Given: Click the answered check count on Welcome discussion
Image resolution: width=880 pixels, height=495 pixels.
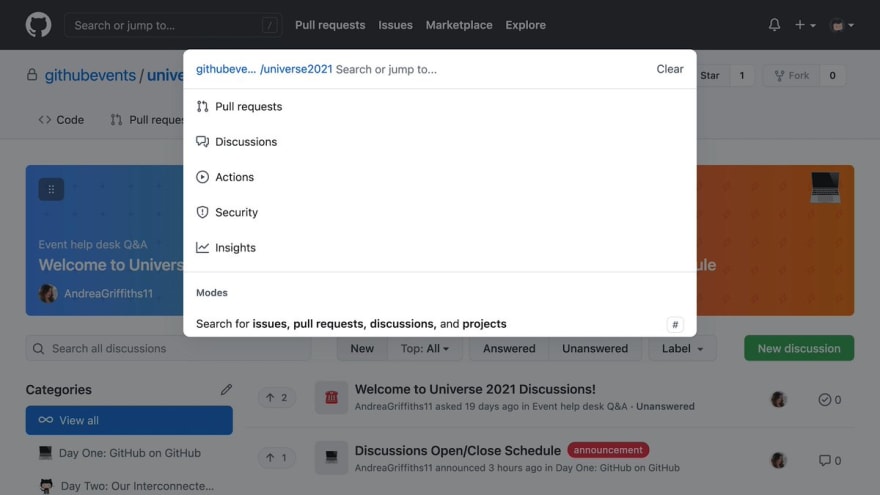Looking at the screenshot, I should click(x=829, y=400).
